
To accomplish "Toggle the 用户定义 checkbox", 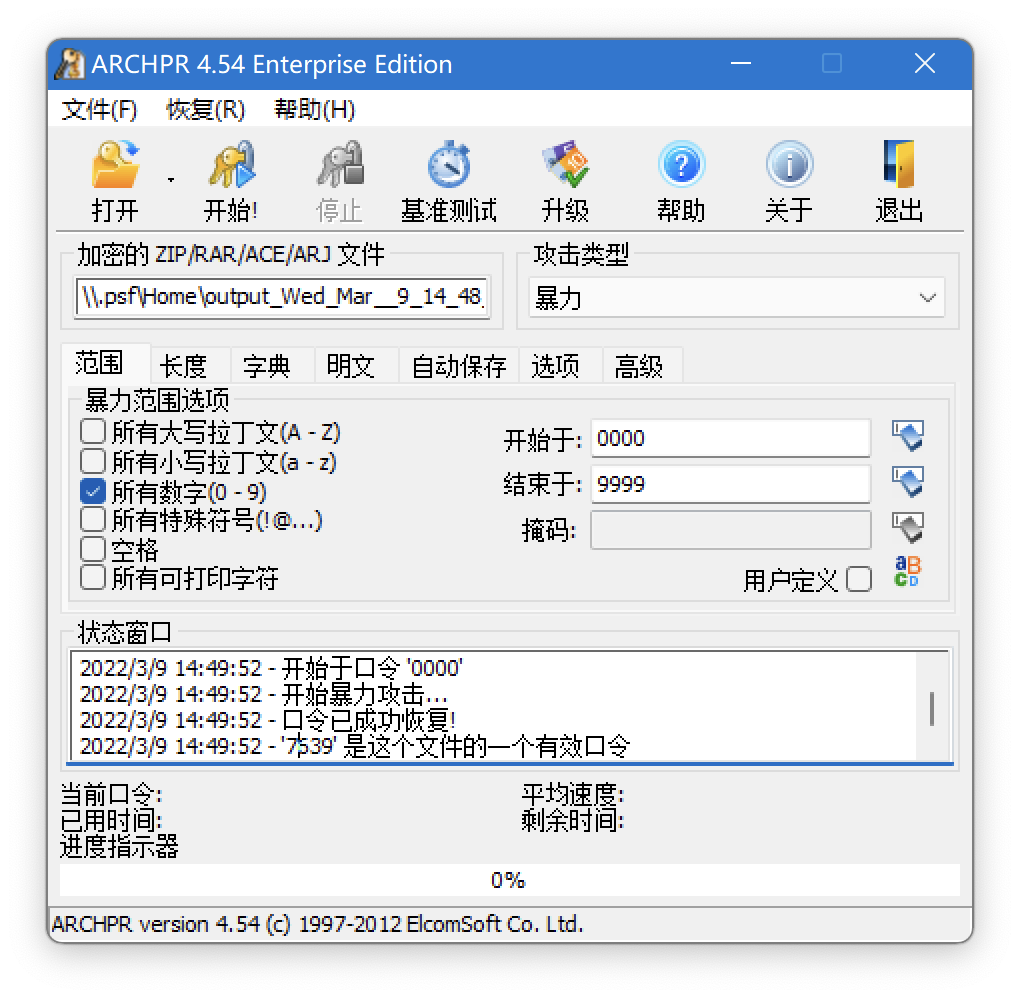I will [859, 579].
